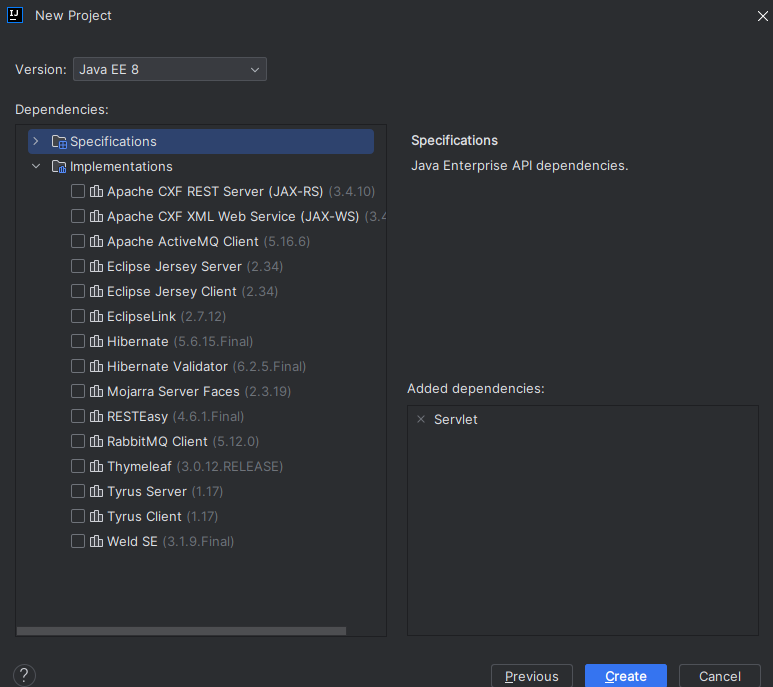This screenshot has height=687, width=773.
Task: Click the Cancel button
Action: point(720,676)
